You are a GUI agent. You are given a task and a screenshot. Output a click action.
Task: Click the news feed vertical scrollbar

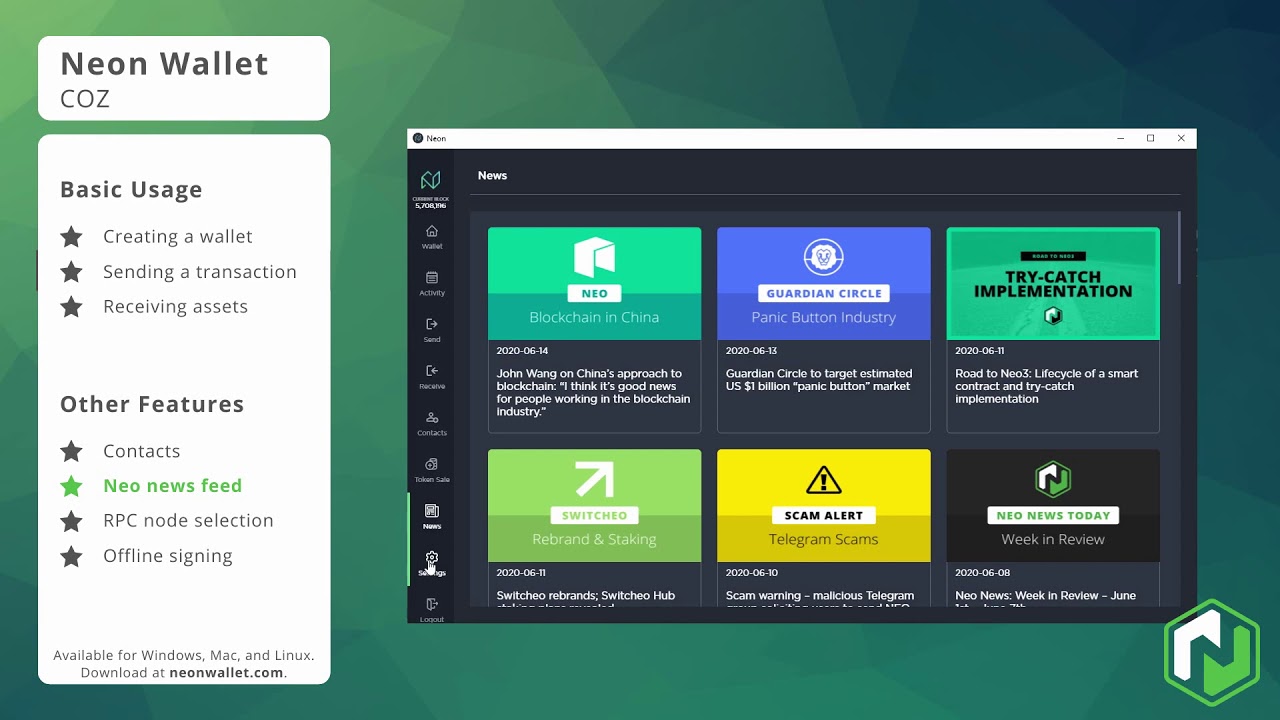(x=1180, y=246)
